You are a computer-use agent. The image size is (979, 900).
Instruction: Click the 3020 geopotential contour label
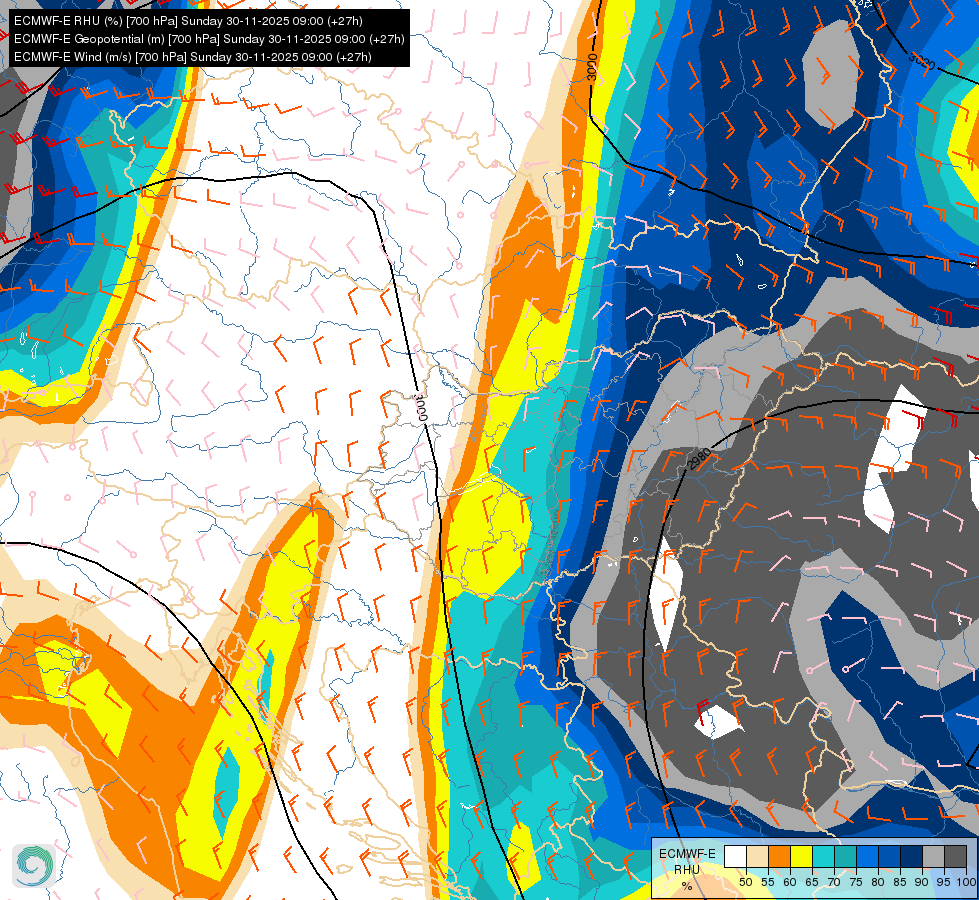point(922,61)
